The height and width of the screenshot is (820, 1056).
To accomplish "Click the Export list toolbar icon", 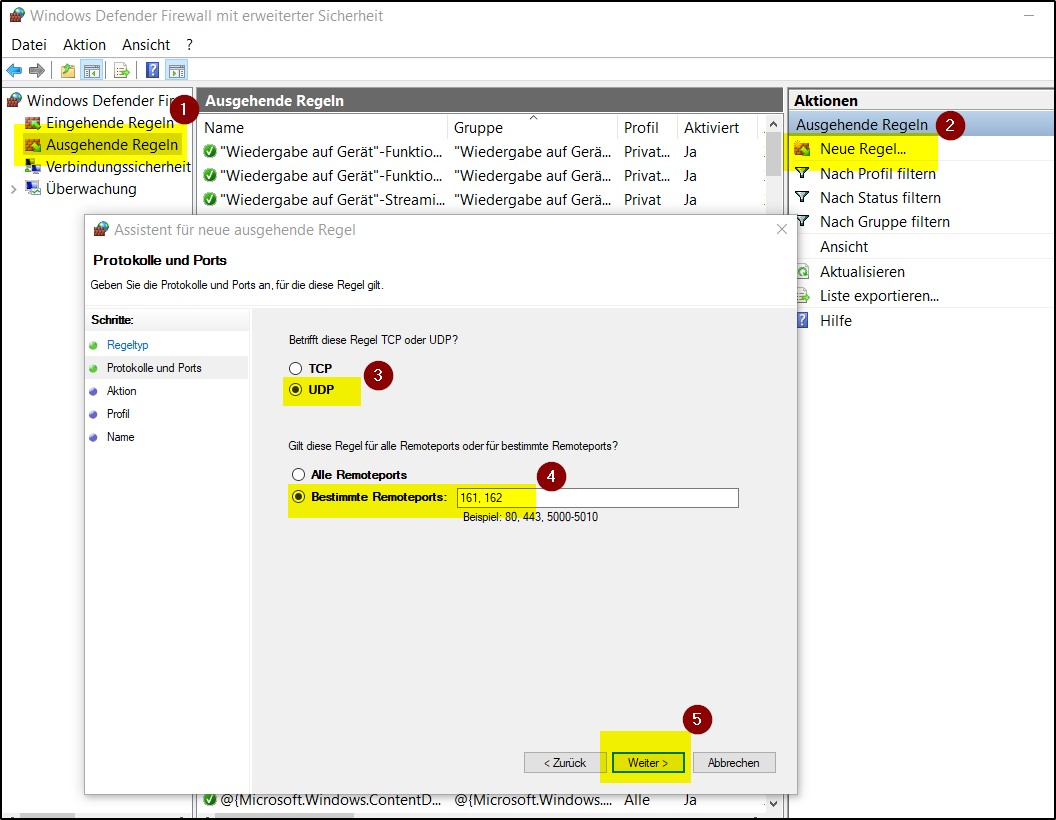I will point(122,70).
